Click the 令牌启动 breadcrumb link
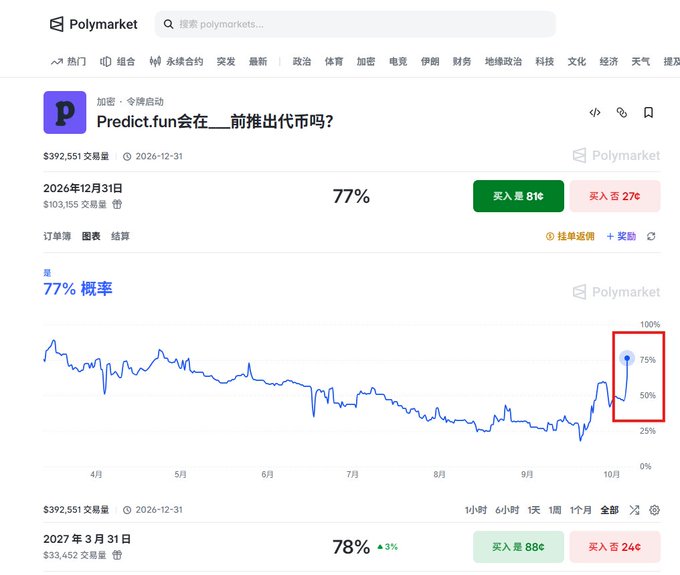Viewport: 680px width, 575px height. pos(145,101)
